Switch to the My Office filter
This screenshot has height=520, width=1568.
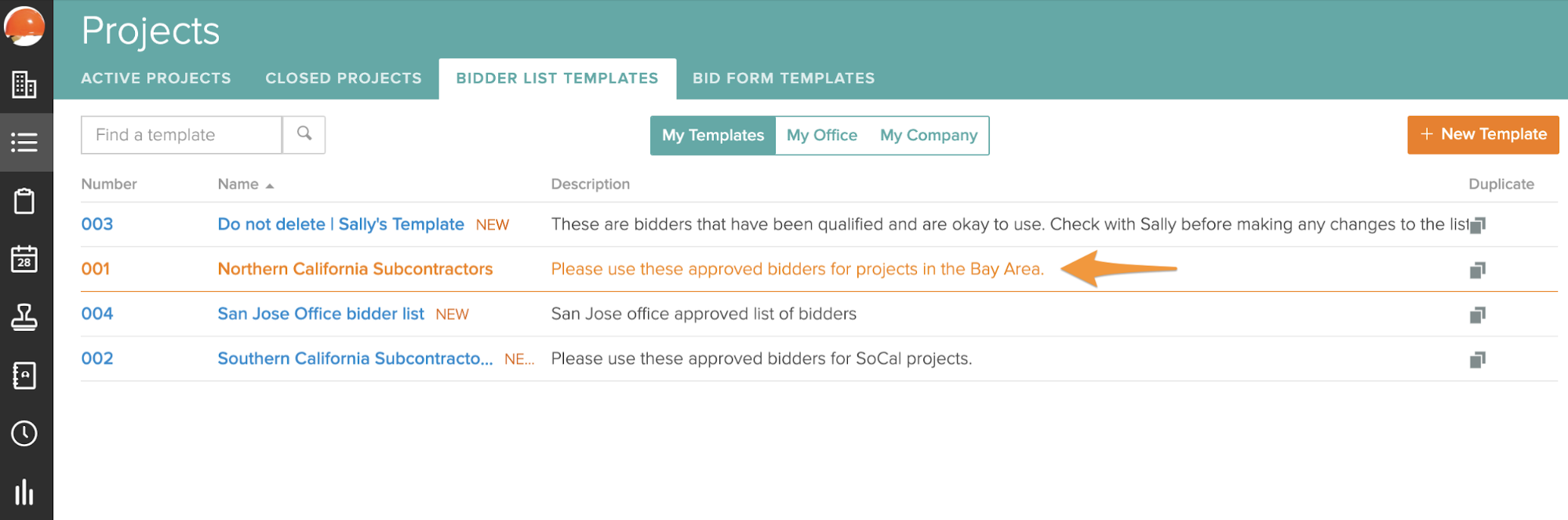click(x=821, y=135)
